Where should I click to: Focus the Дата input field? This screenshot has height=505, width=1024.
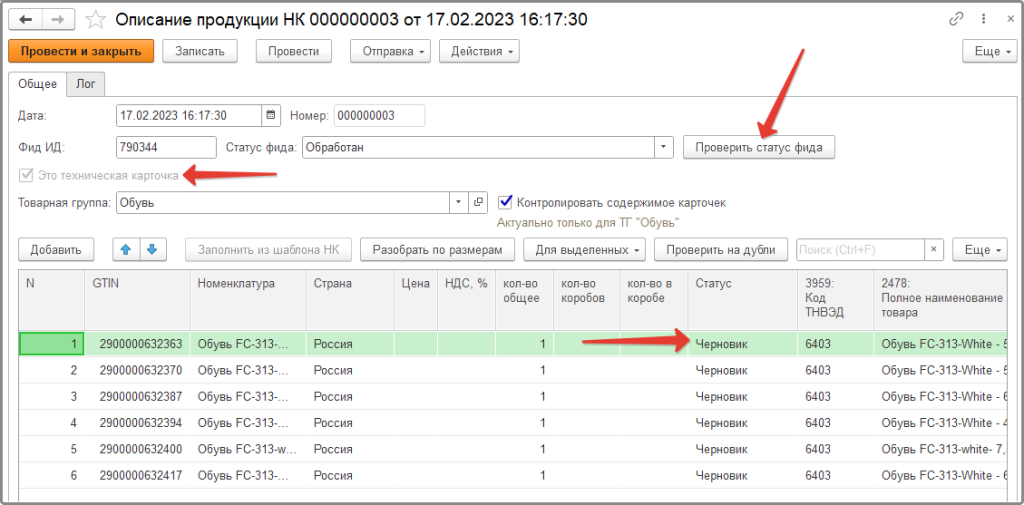[189, 116]
